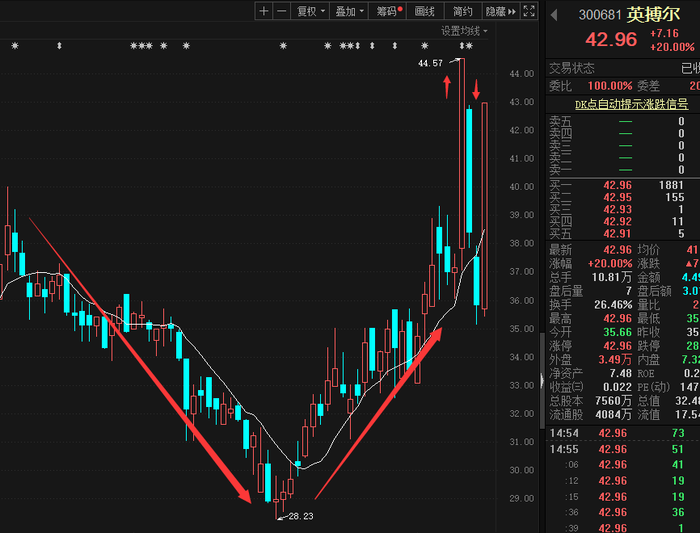Click 隐藏 to hide the side panel
The image size is (700, 533).
coord(500,11)
